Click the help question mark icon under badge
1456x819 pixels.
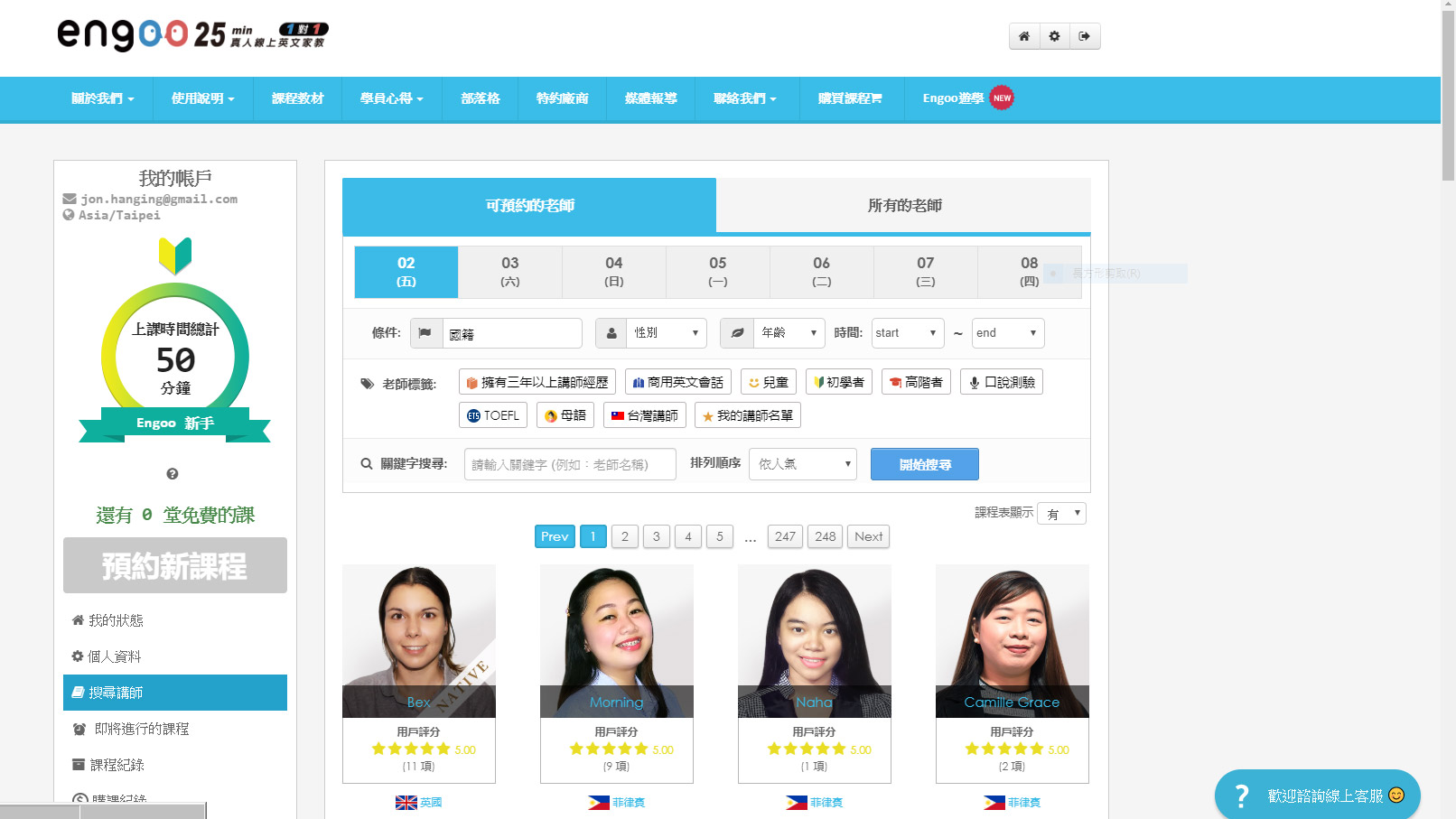[173, 474]
